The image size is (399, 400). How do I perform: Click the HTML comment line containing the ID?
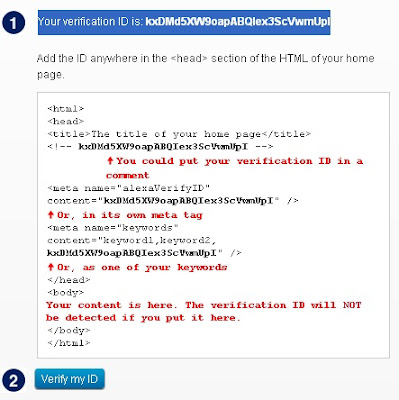[x=160, y=147]
